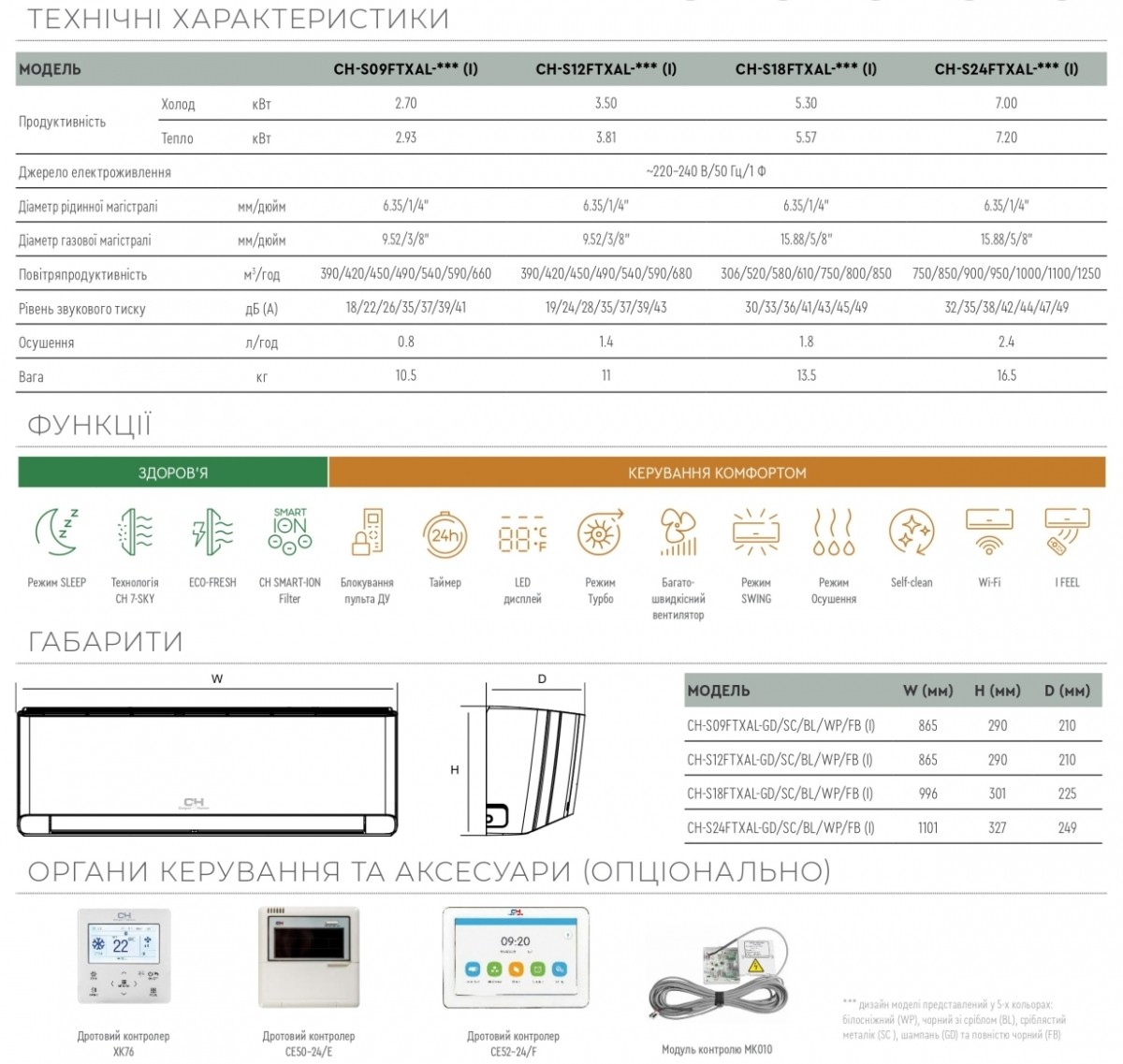The image size is (1123, 1064).
Task: Click the CE52-24/F touchscreen controller image
Action: 516,957
